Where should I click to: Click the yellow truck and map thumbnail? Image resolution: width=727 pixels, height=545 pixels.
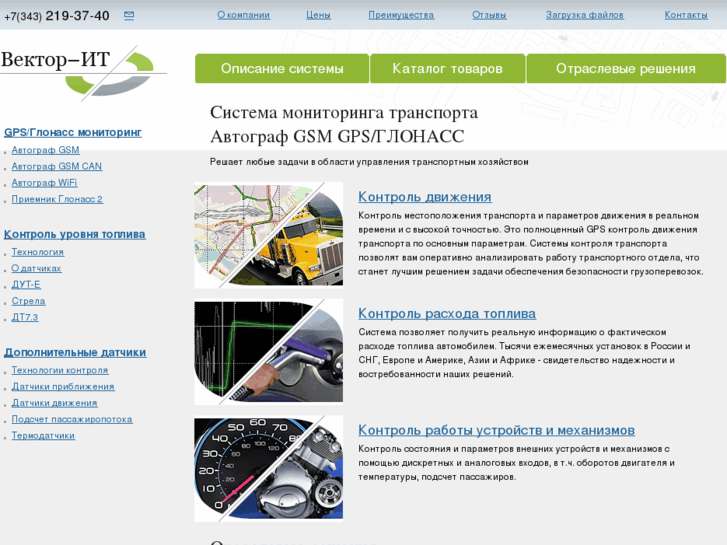tap(268, 235)
